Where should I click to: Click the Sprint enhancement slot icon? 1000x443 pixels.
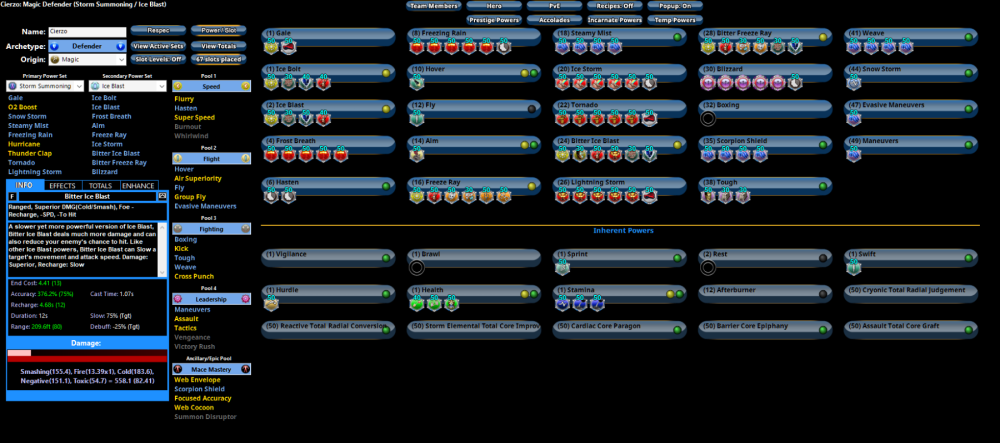(x=563, y=267)
